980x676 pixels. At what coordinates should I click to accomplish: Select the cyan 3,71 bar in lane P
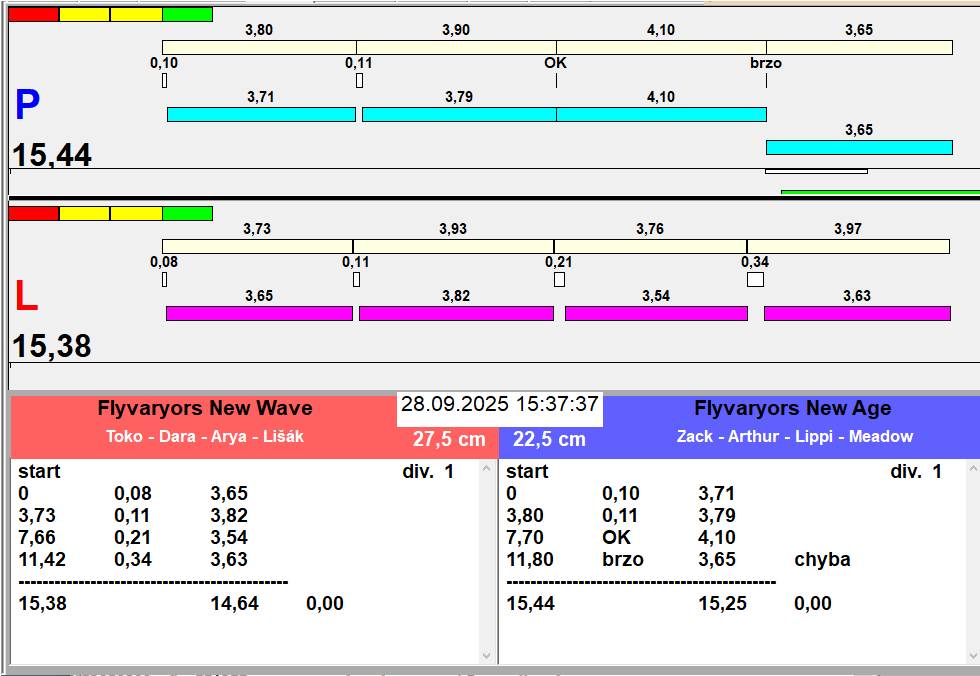coord(261,115)
